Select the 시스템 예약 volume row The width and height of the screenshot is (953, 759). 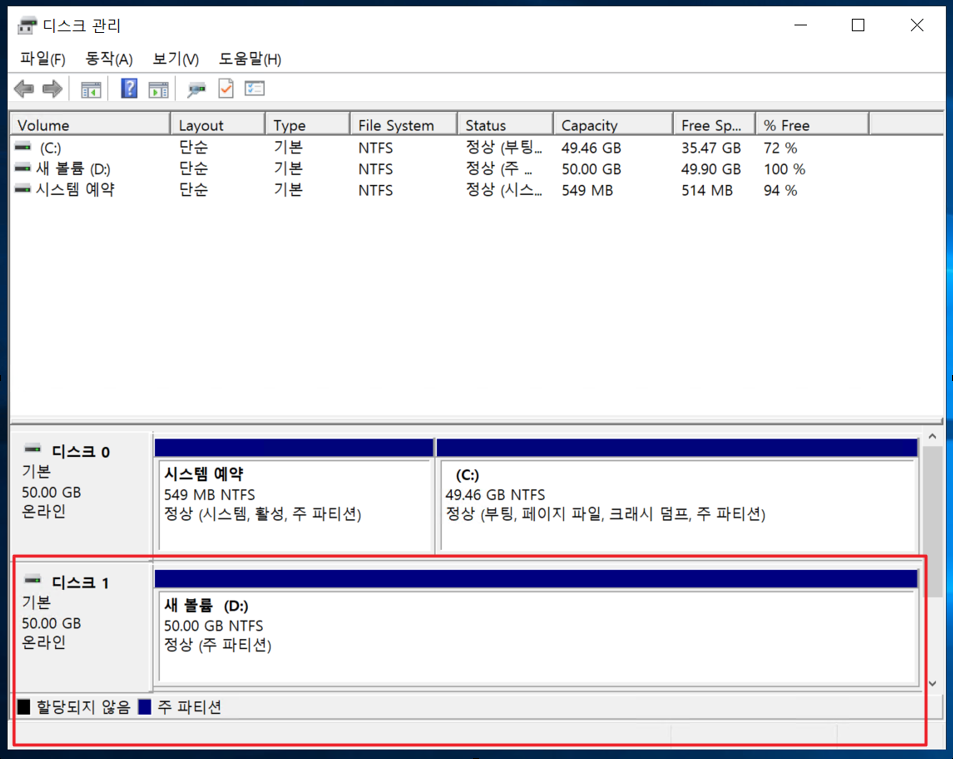click(476, 190)
